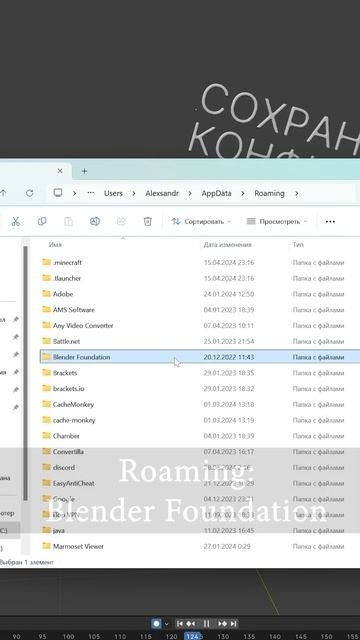Select the Any Video Converter folder name
This screenshot has width=360, height=640.
83,325
